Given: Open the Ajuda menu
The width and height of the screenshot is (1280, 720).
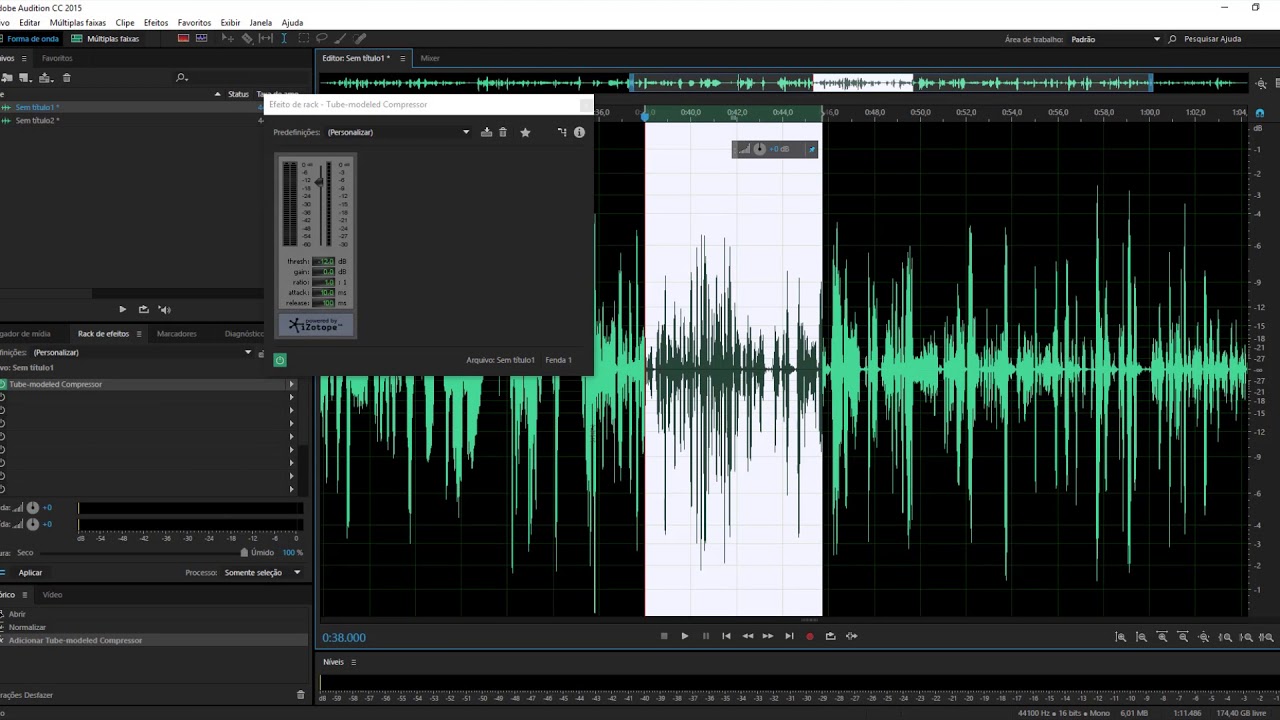Looking at the screenshot, I should point(292,22).
